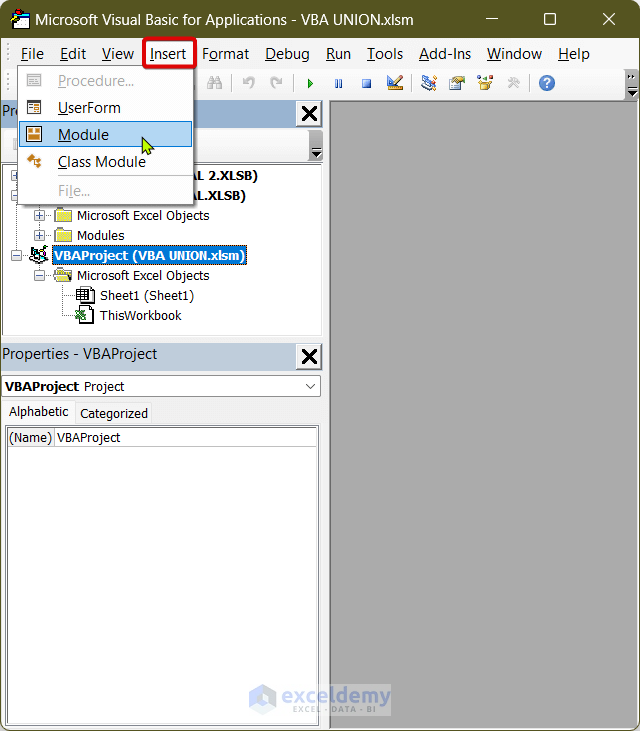Screen dimensions: 640x731
Task: Click the (Name) property label cell
Action: point(31,438)
